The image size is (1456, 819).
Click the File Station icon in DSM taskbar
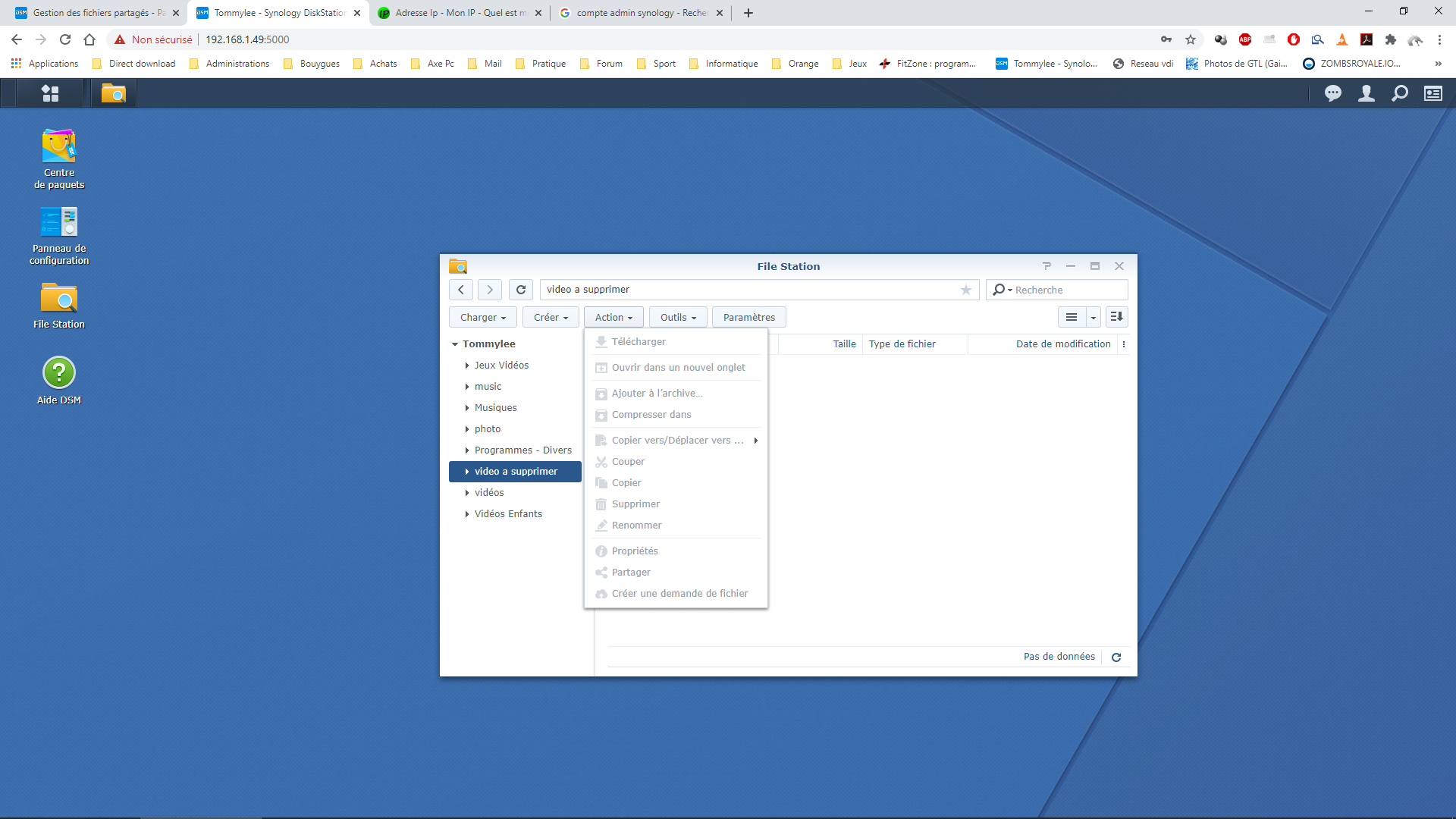coord(114,93)
